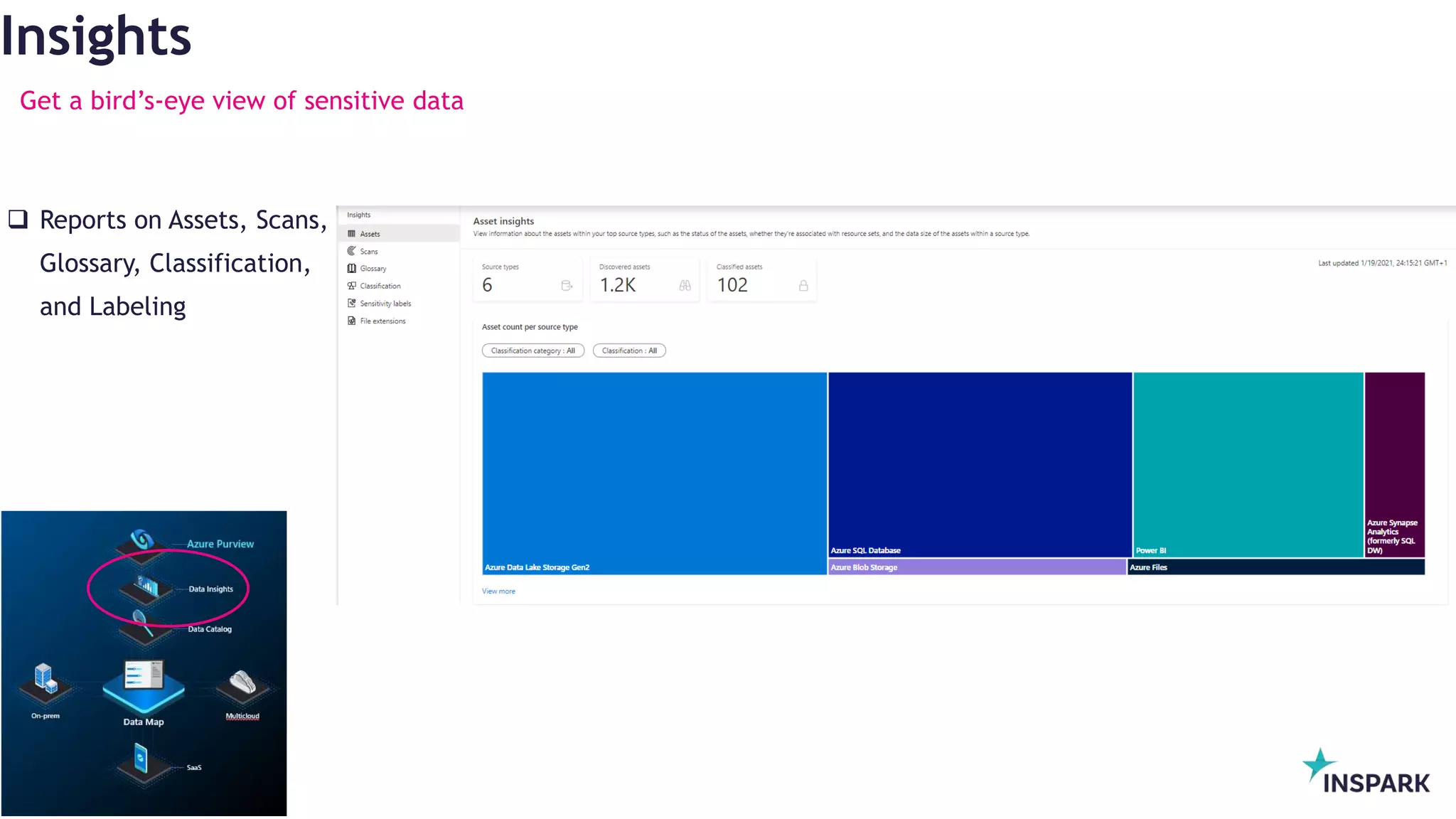
Task: Click the Scans icon in Insights sidebar
Action: coord(351,251)
